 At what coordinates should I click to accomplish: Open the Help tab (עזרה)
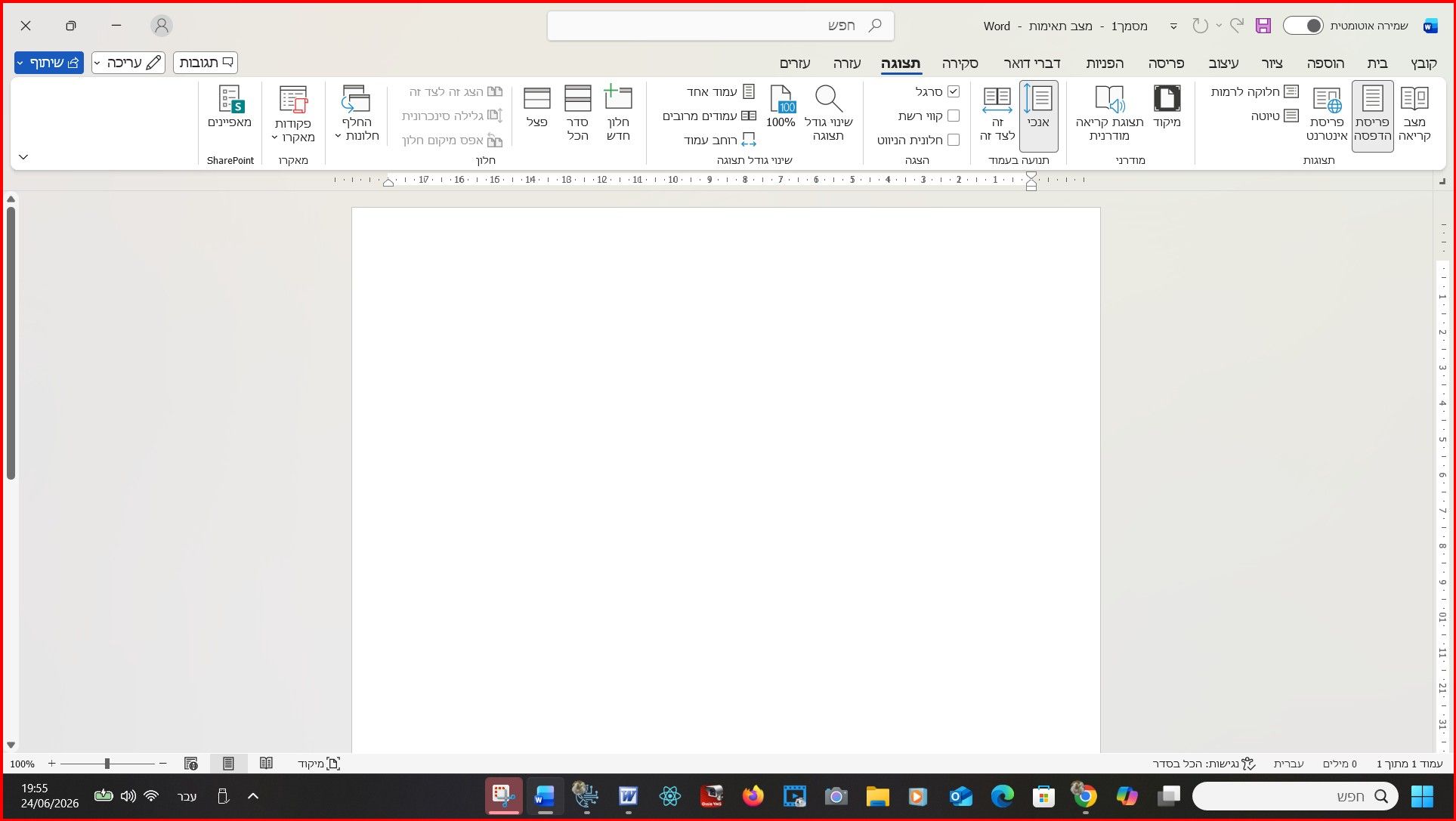click(847, 63)
